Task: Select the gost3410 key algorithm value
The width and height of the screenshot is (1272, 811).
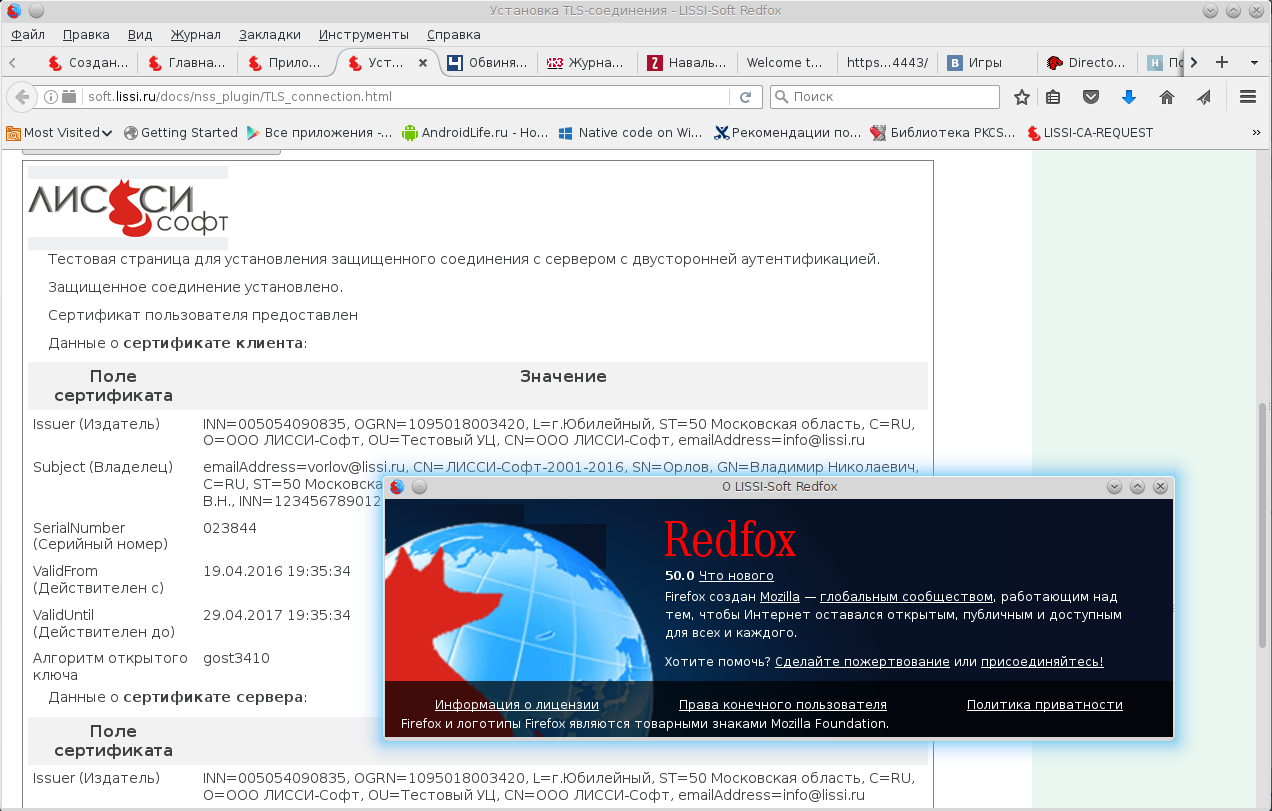Action: point(236,658)
